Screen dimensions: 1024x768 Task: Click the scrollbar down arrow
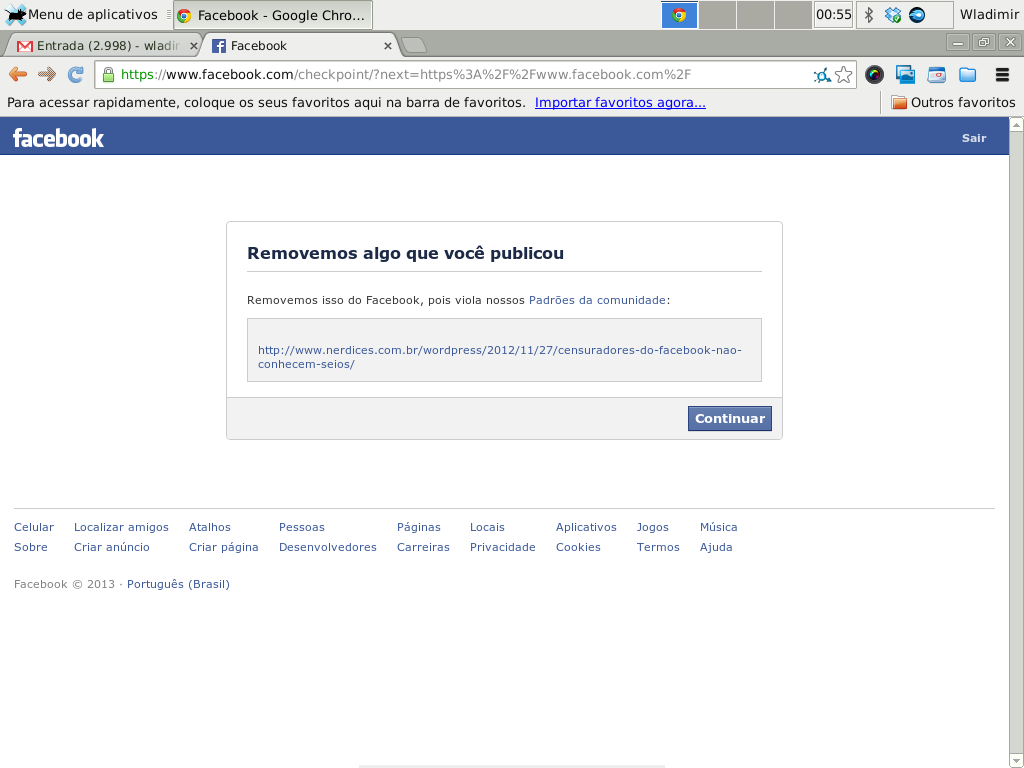coord(1016,761)
